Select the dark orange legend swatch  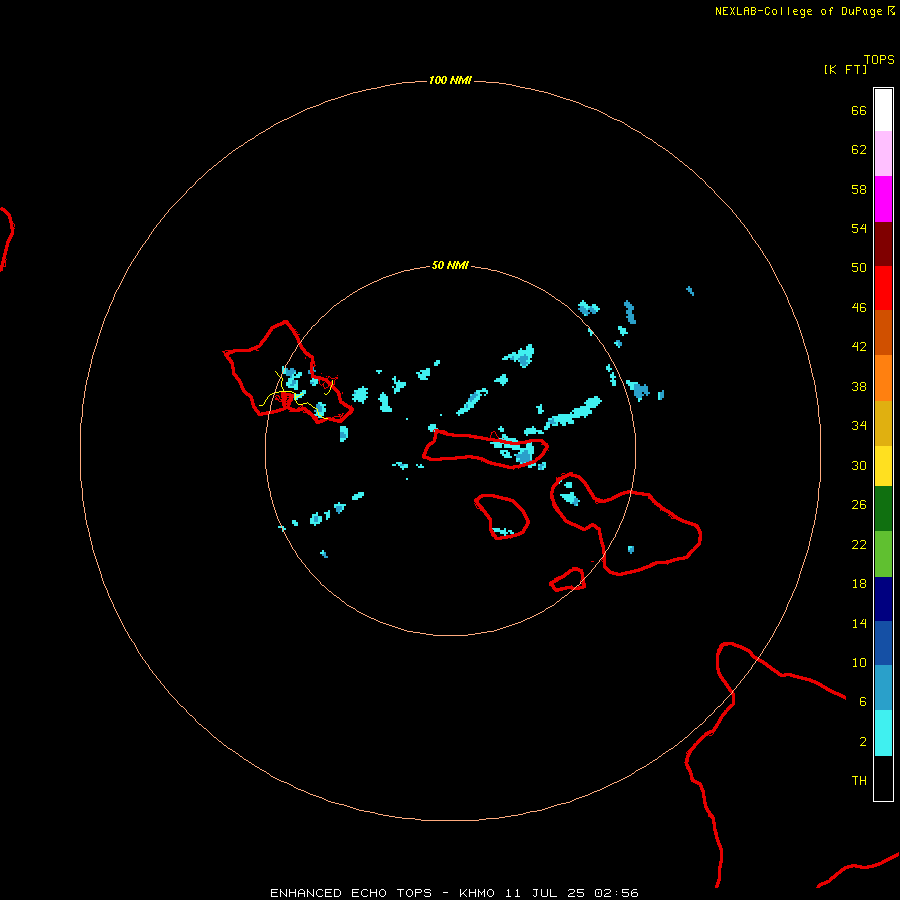(x=883, y=332)
